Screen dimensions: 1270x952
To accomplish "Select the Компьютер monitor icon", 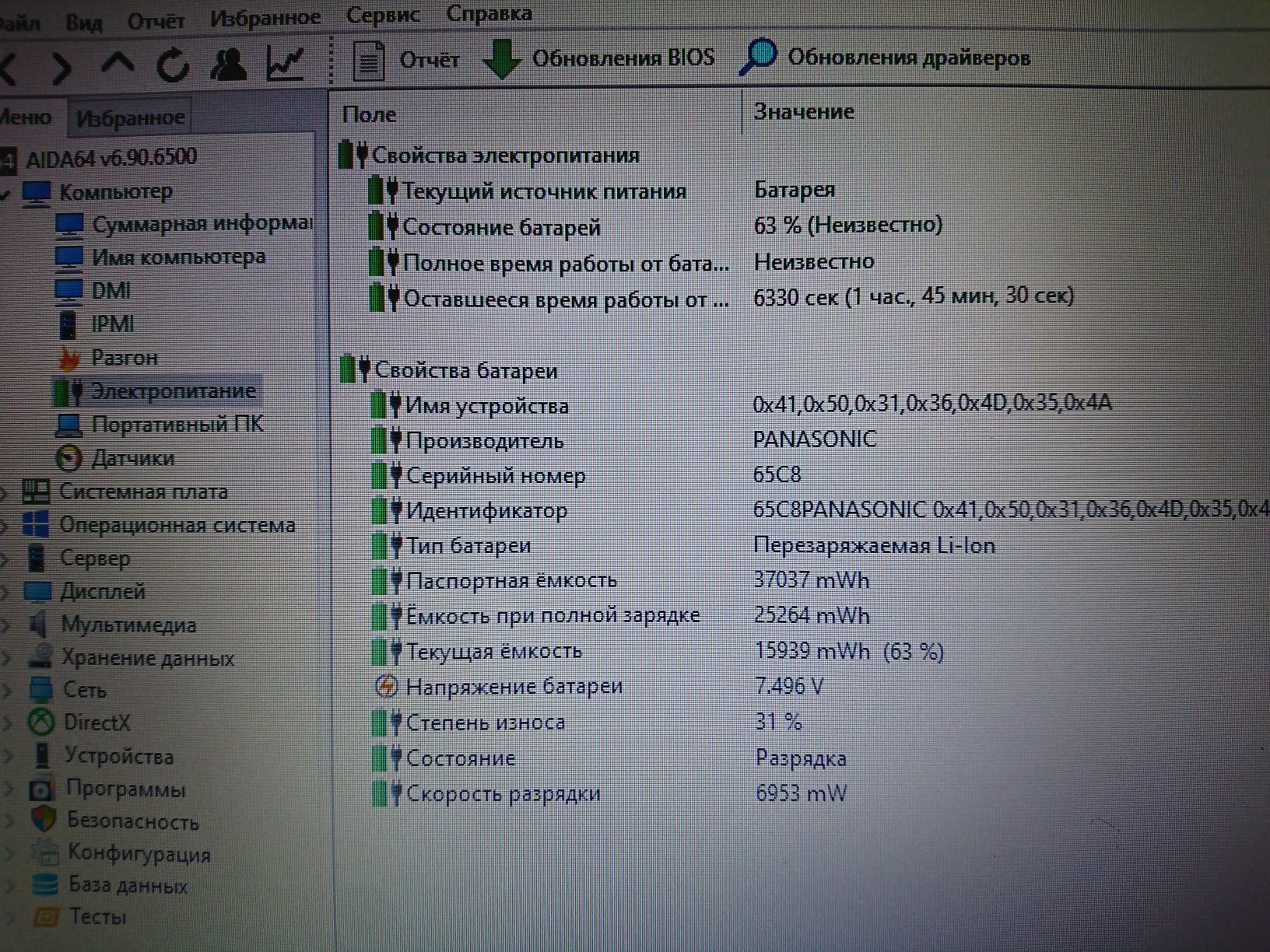I will pyautogui.click(x=37, y=192).
